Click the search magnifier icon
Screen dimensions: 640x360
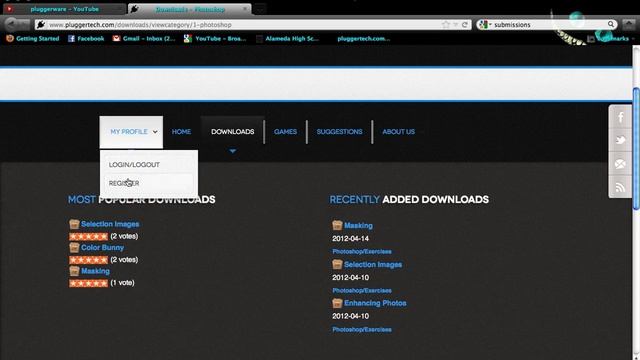coord(611,24)
